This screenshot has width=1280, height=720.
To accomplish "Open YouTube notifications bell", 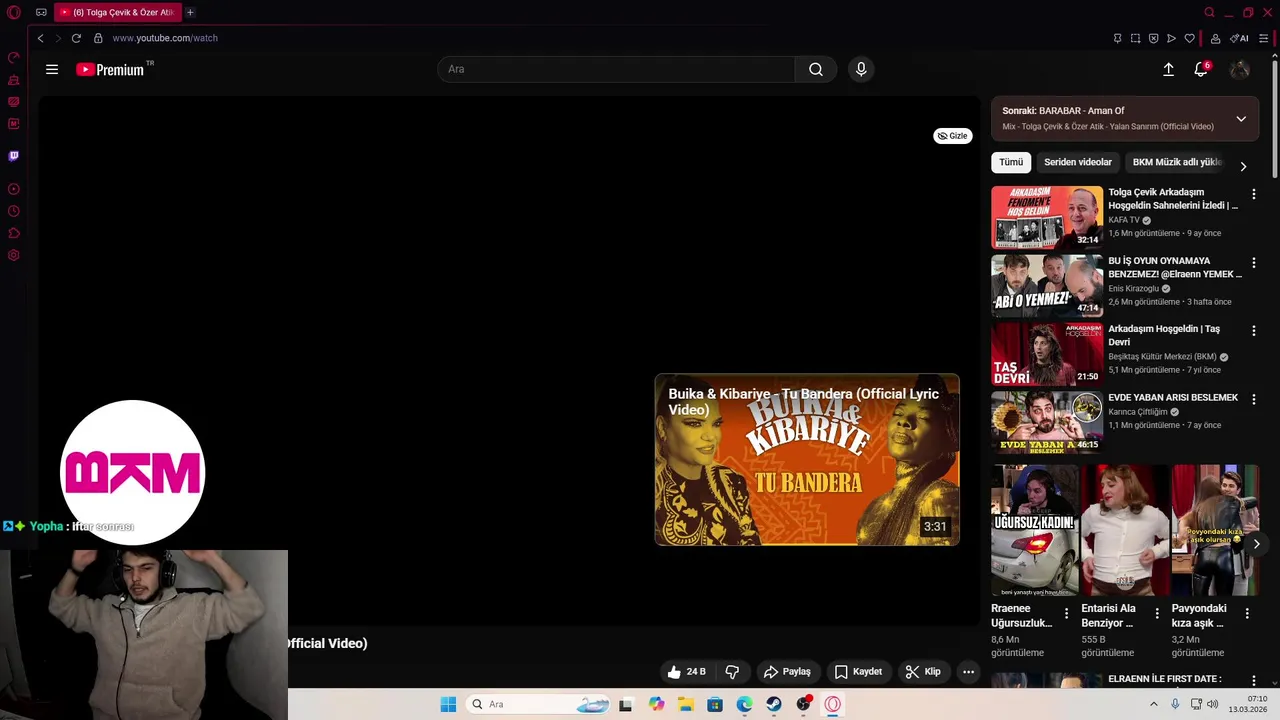I will click(x=1201, y=69).
